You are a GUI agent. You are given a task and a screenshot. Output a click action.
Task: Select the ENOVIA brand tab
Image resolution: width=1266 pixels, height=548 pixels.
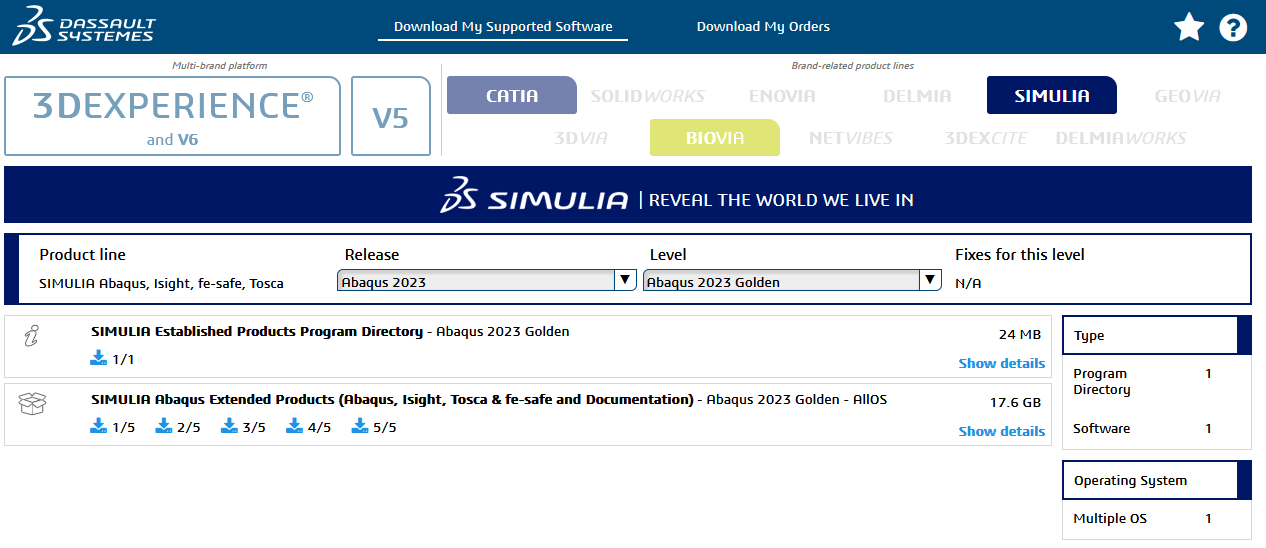point(782,96)
